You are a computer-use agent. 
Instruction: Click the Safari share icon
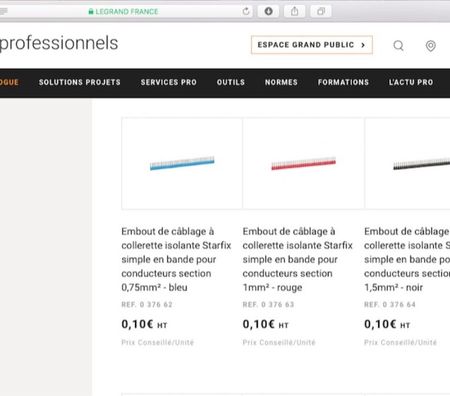[294, 11]
